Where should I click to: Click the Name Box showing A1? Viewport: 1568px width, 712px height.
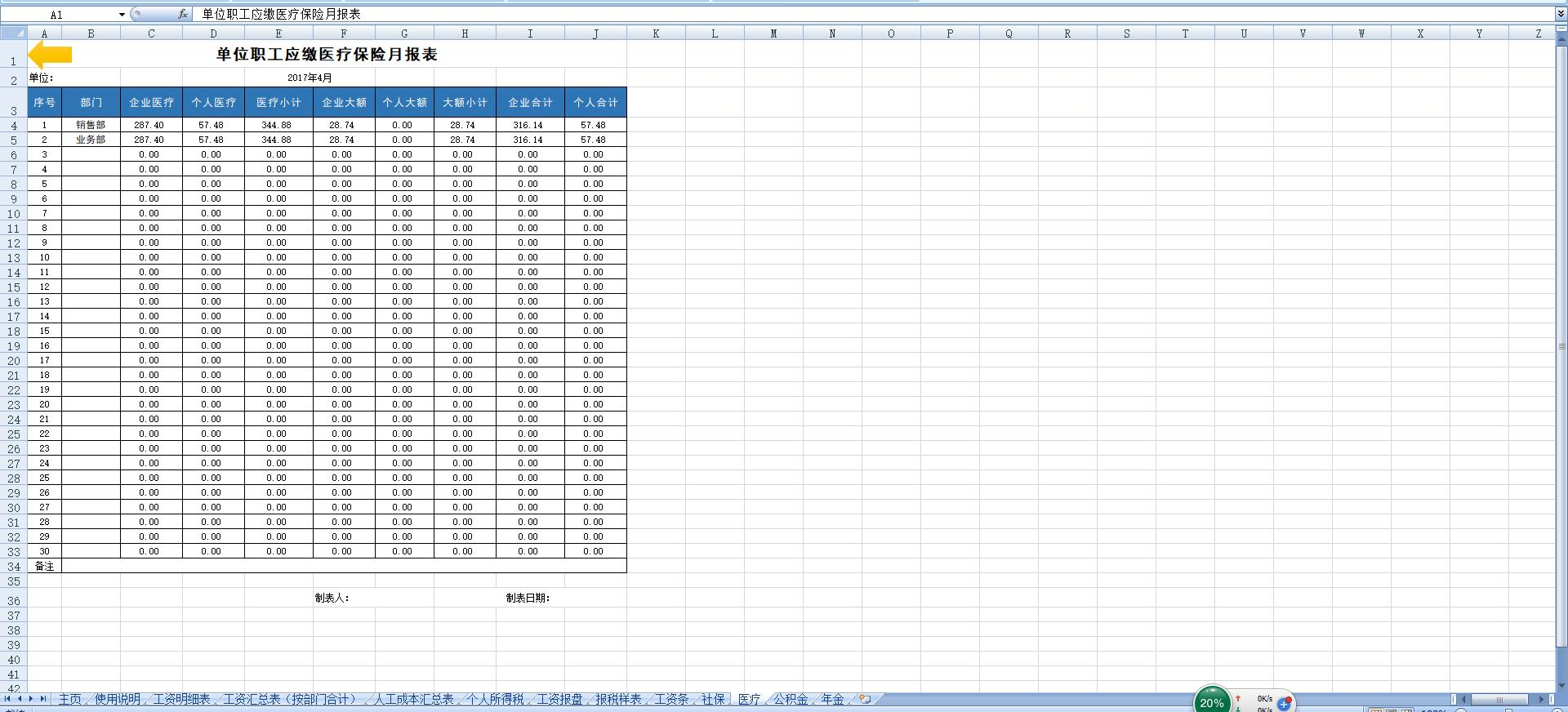(x=59, y=15)
